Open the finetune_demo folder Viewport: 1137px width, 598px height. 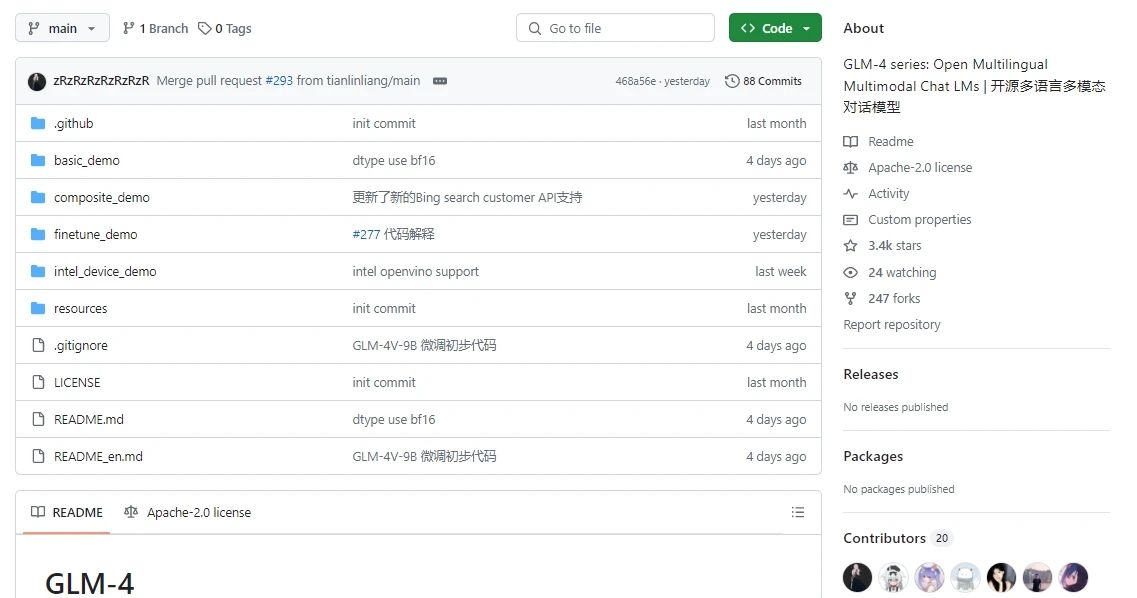pyautogui.click(x=95, y=234)
